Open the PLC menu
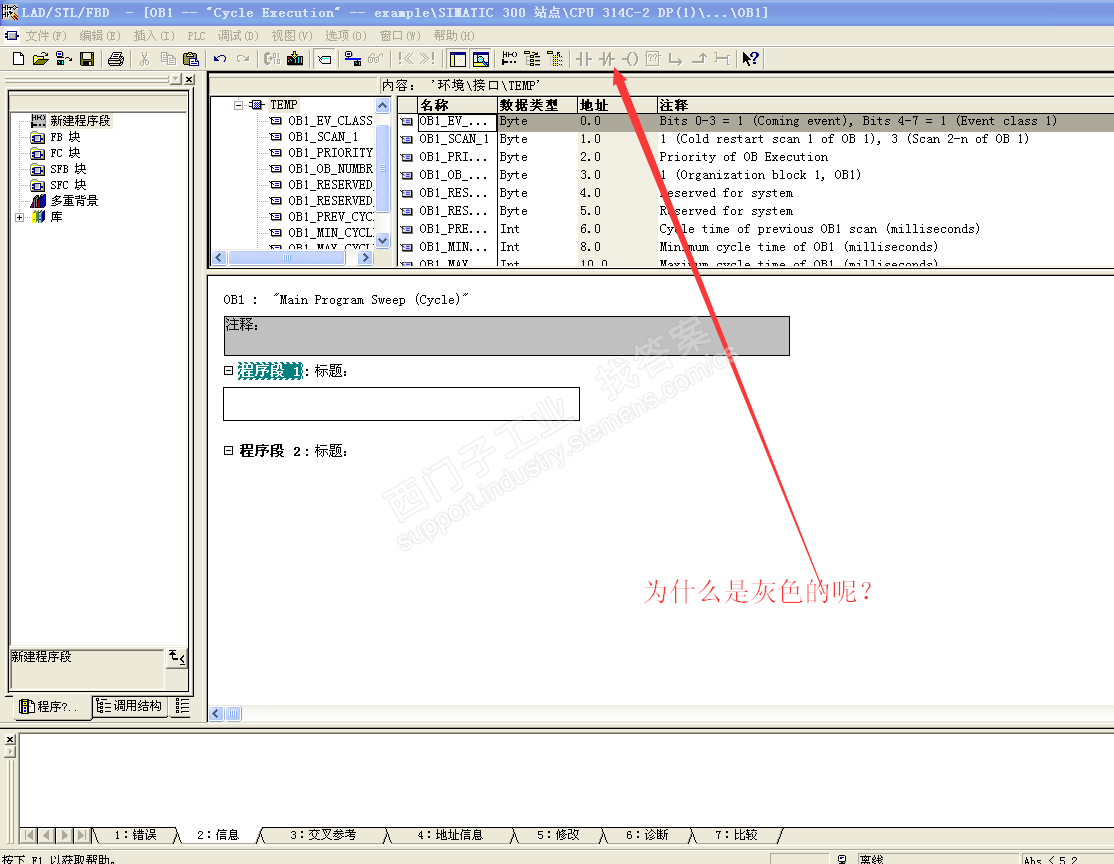 pos(196,36)
